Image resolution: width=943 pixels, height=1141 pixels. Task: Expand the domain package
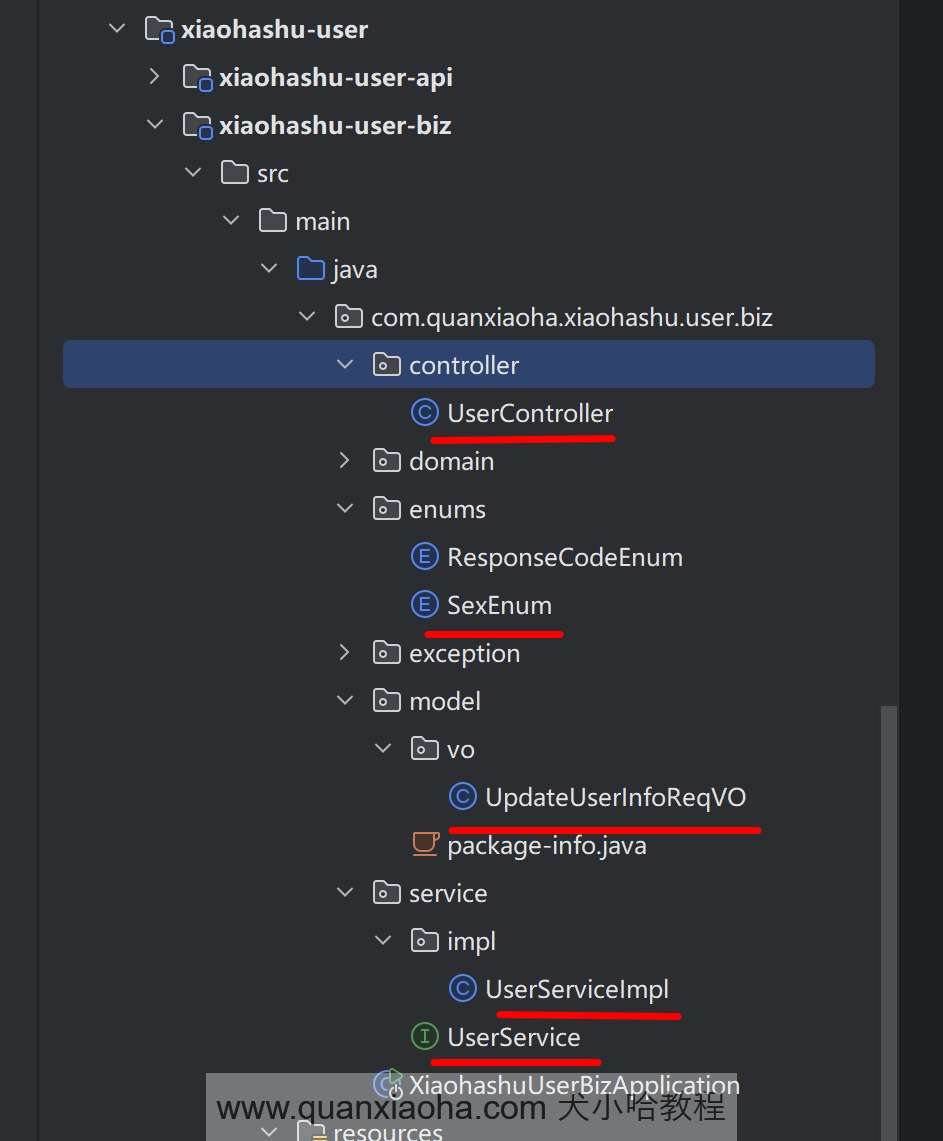pos(345,461)
